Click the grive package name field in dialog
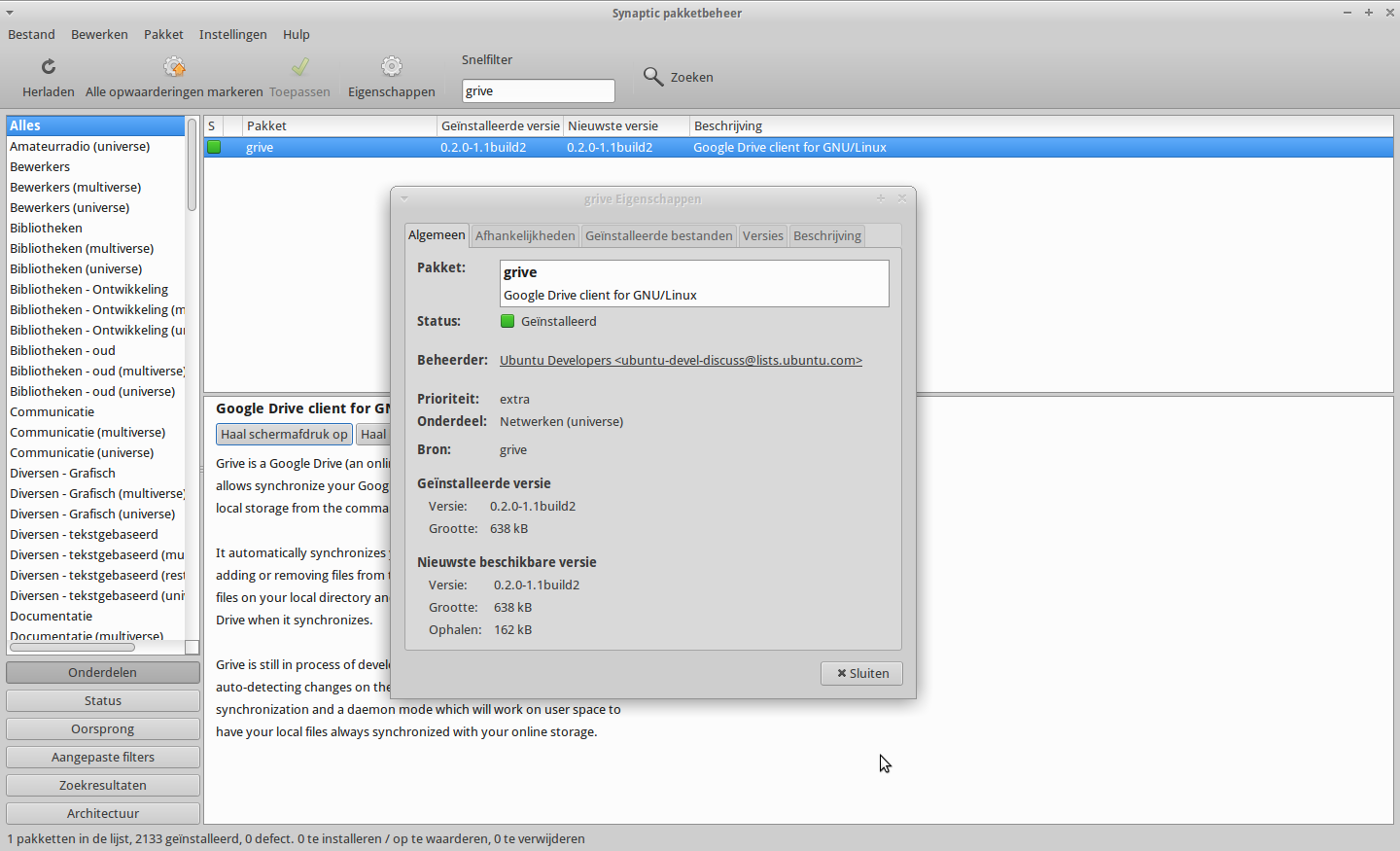The height and width of the screenshot is (851, 1400). pyautogui.click(x=694, y=283)
